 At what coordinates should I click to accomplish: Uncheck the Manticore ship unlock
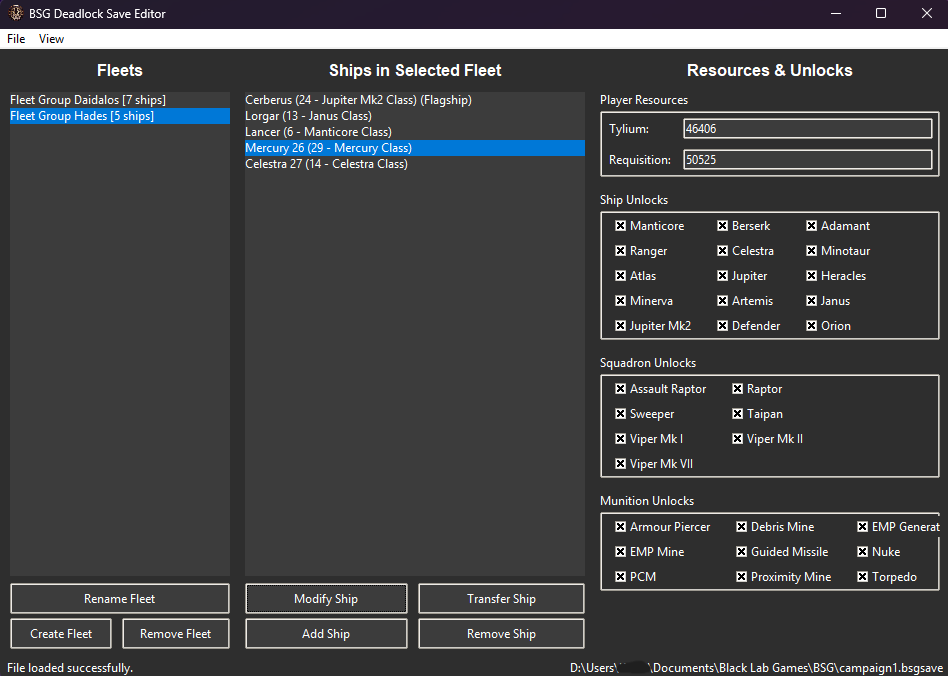tap(620, 226)
